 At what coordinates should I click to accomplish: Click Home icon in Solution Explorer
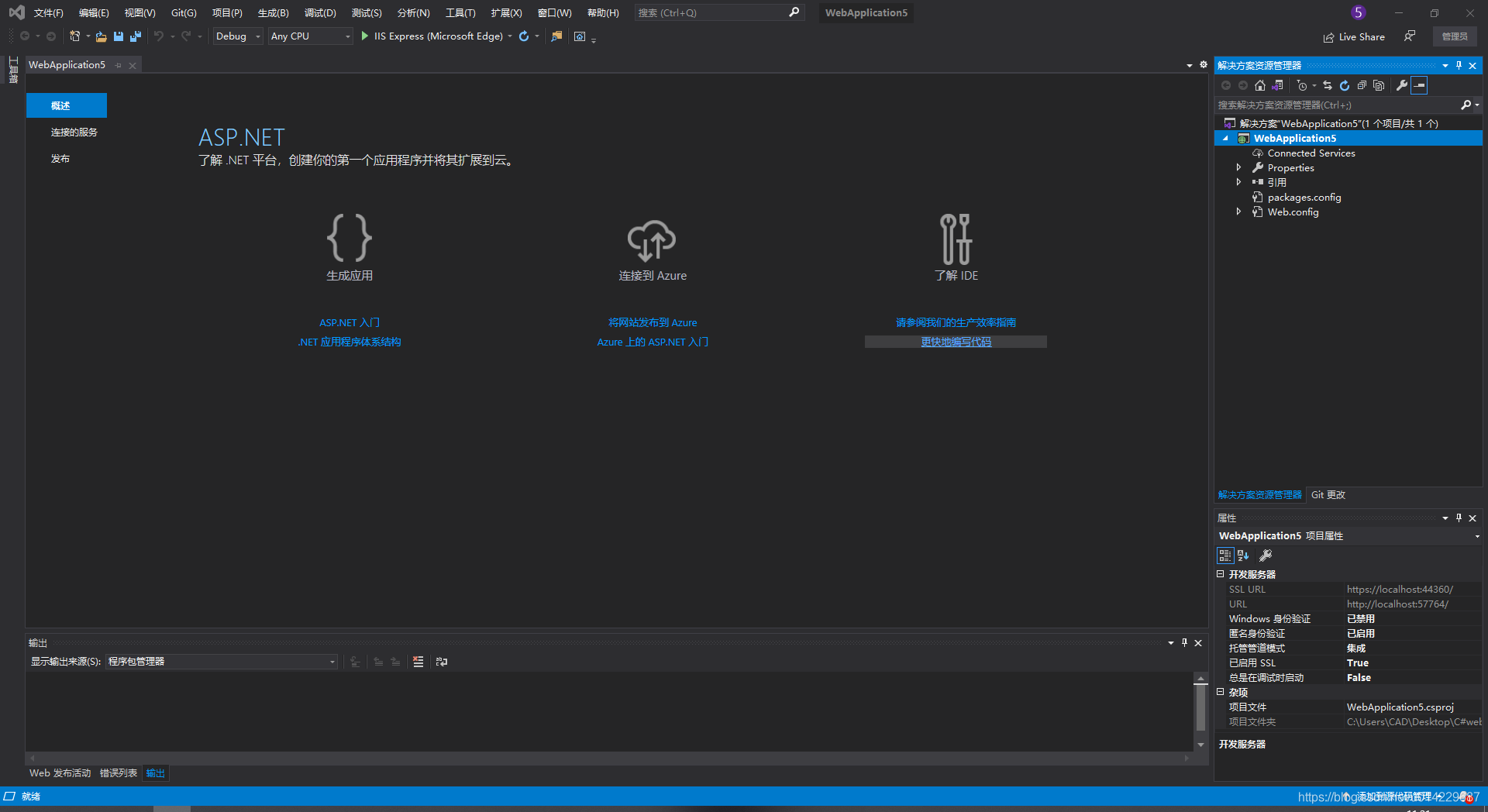tap(1260, 85)
